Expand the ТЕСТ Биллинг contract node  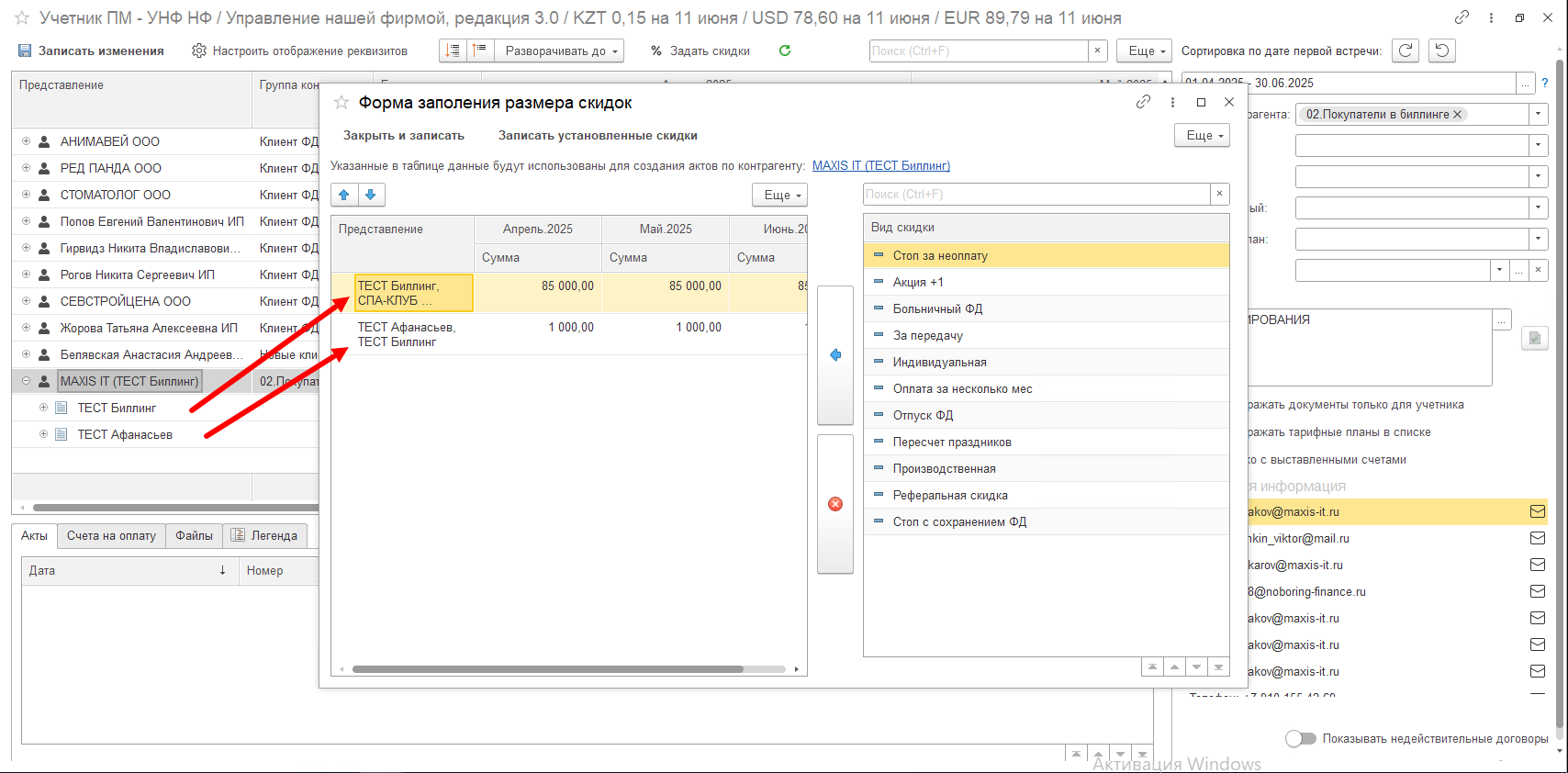(43, 408)
